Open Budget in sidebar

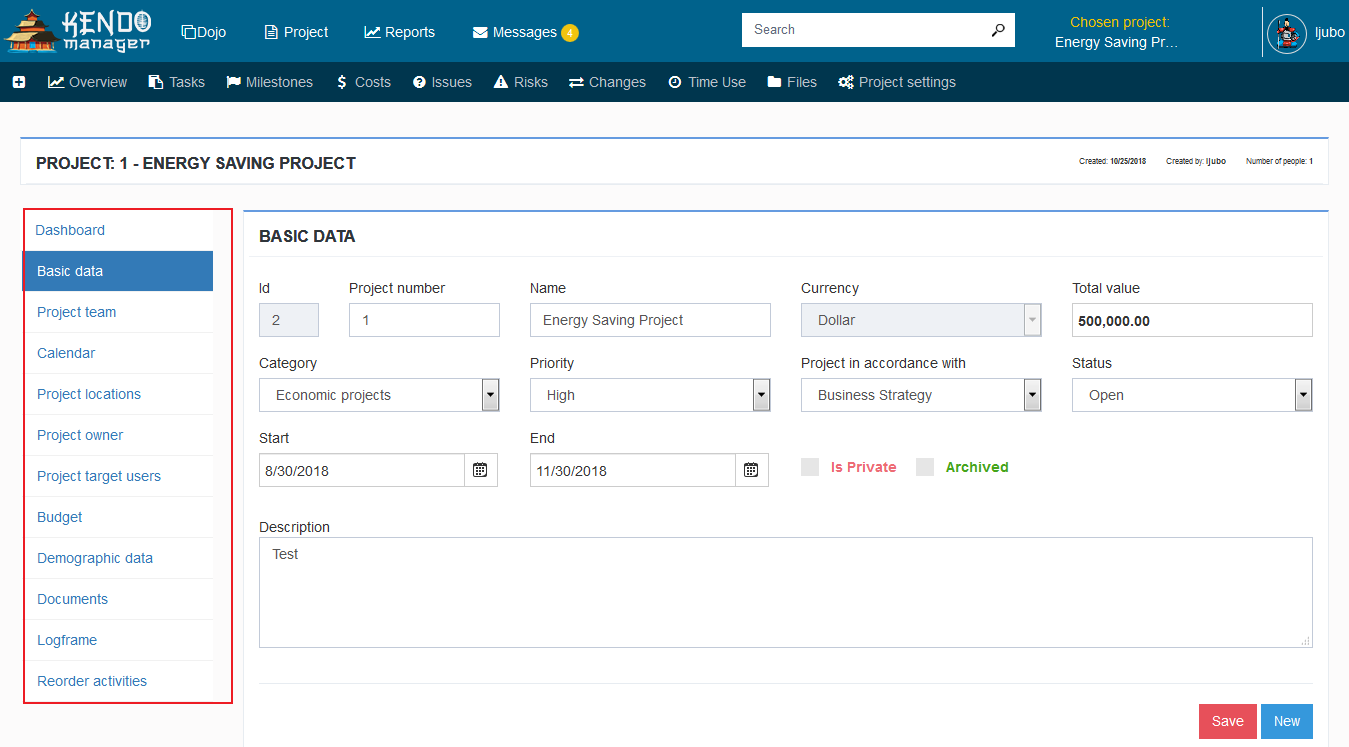[118, 517]
